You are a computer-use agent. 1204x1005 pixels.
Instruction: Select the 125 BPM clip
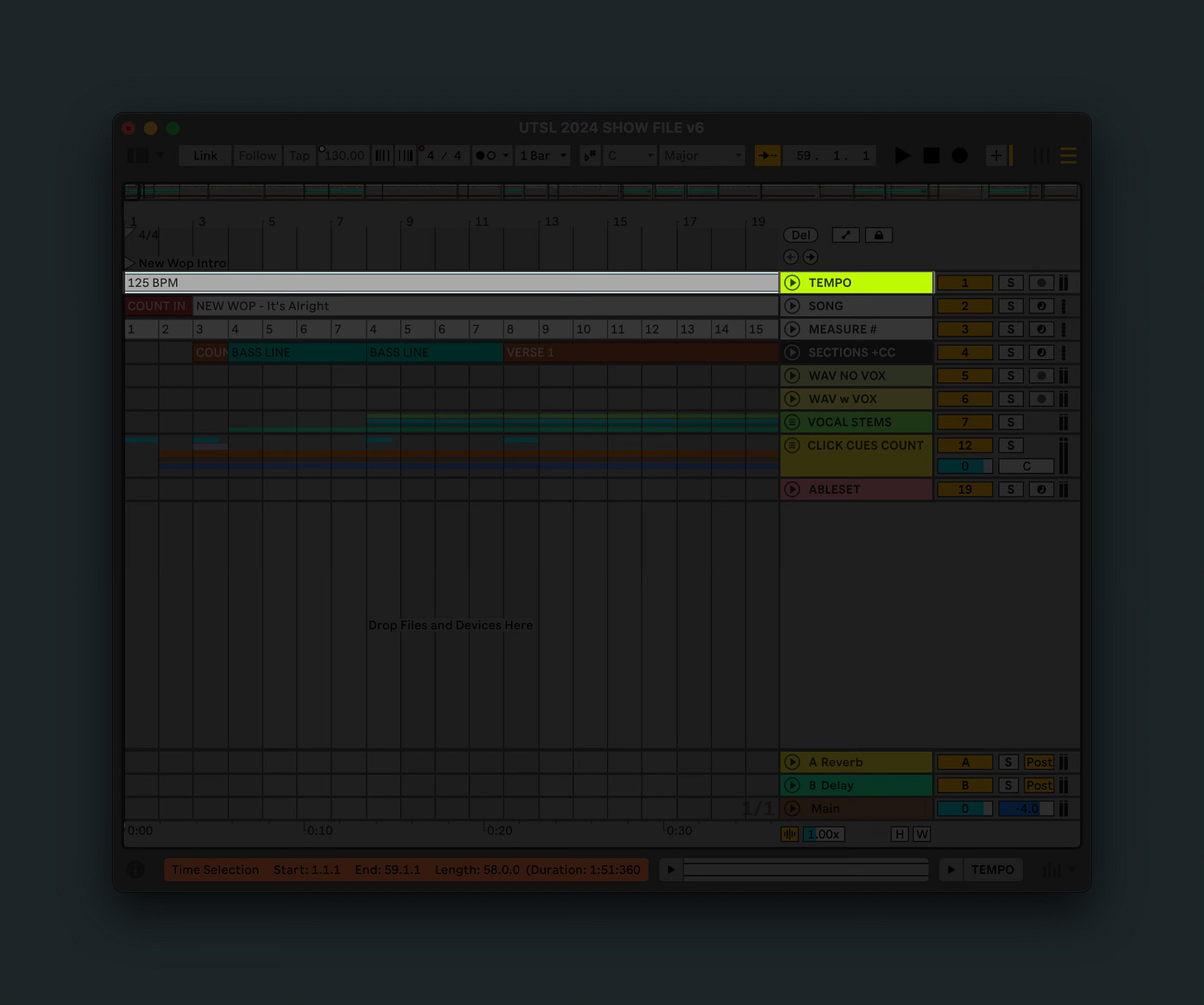point(451,283)
